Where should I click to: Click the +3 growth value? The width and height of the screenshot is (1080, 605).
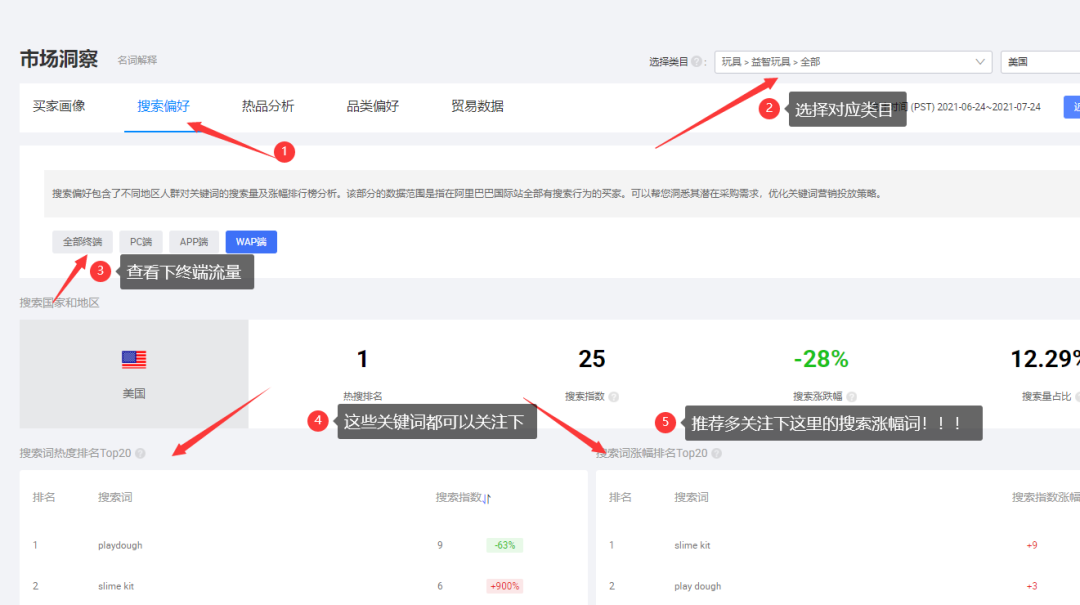(x=1032, y=586)
